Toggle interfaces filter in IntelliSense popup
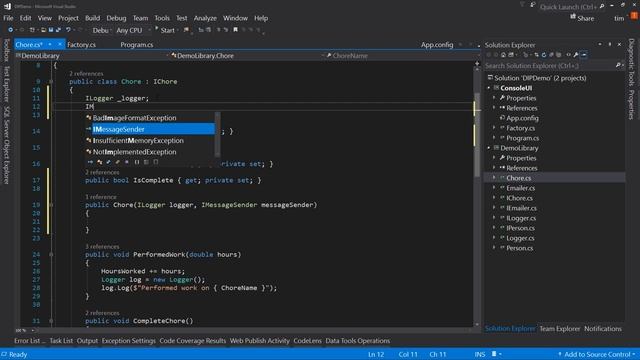Screen dimensions: 640x360 pos(90,162)
